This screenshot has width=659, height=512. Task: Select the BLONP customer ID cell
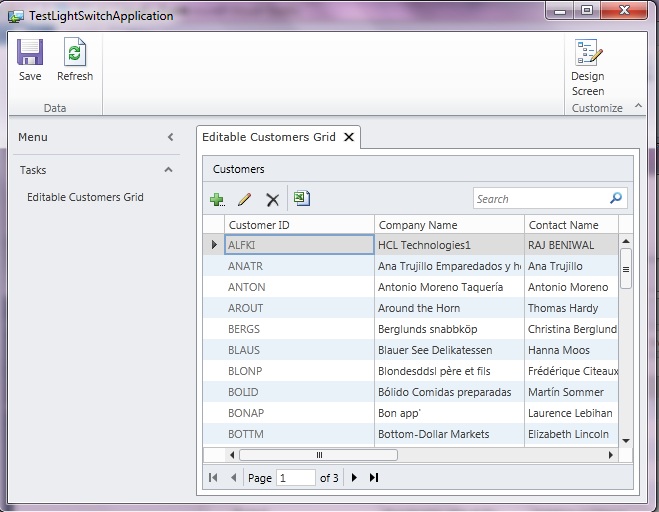click(x=299, y=371)
